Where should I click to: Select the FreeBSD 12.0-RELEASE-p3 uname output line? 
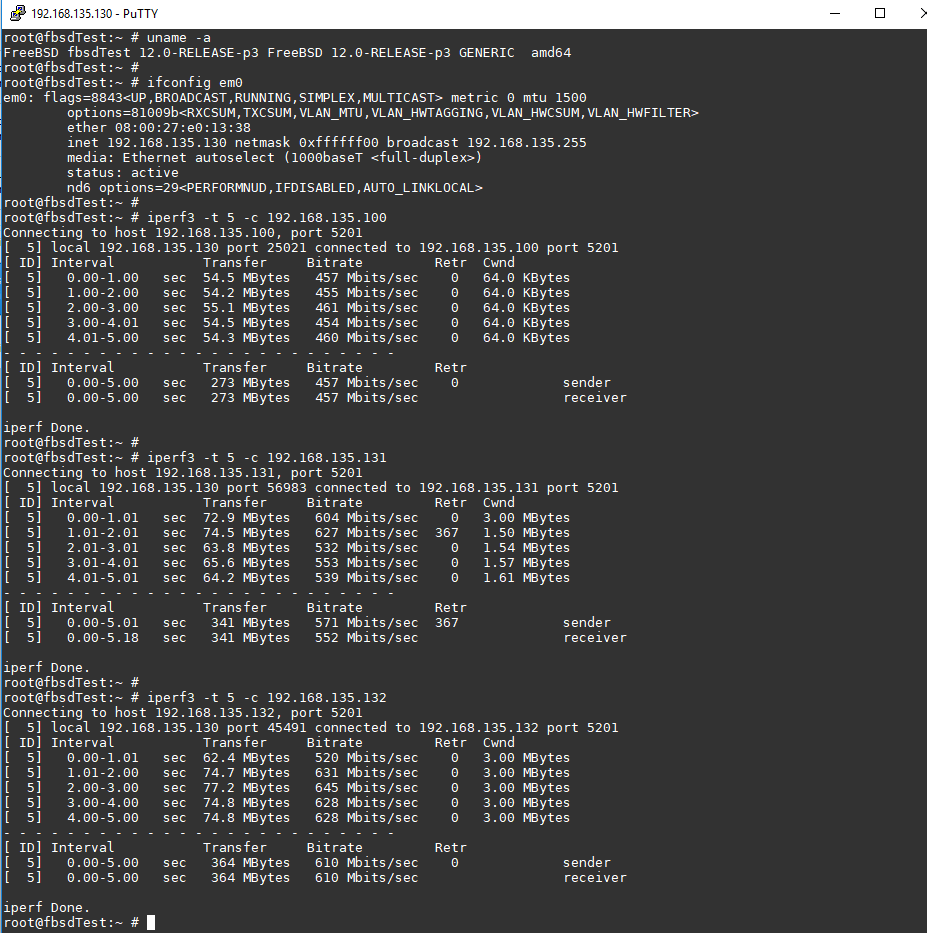coord(287,52)
